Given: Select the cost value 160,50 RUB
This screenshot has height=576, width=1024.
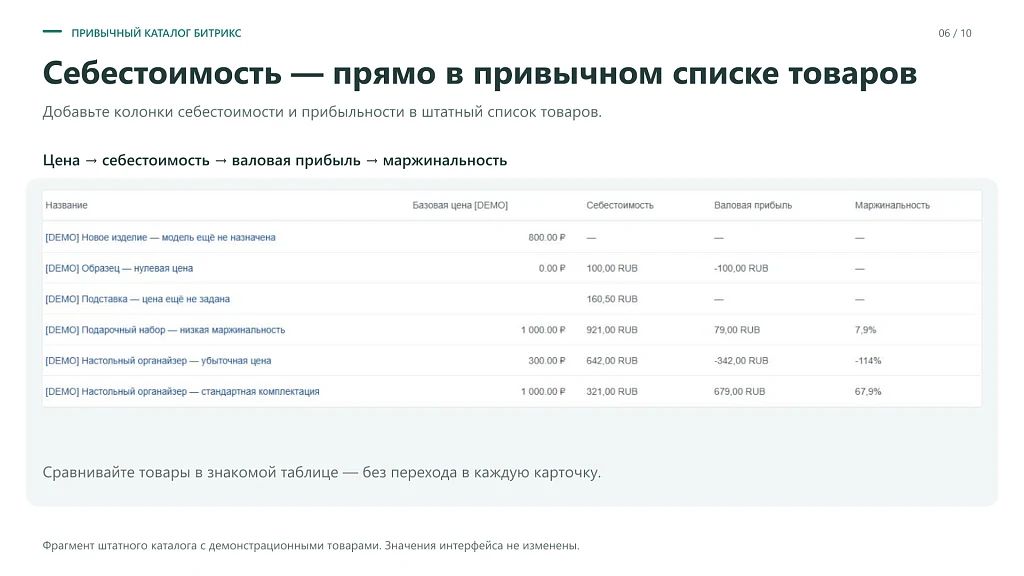Looking at the screenshot, I should (x=612, y=299).
